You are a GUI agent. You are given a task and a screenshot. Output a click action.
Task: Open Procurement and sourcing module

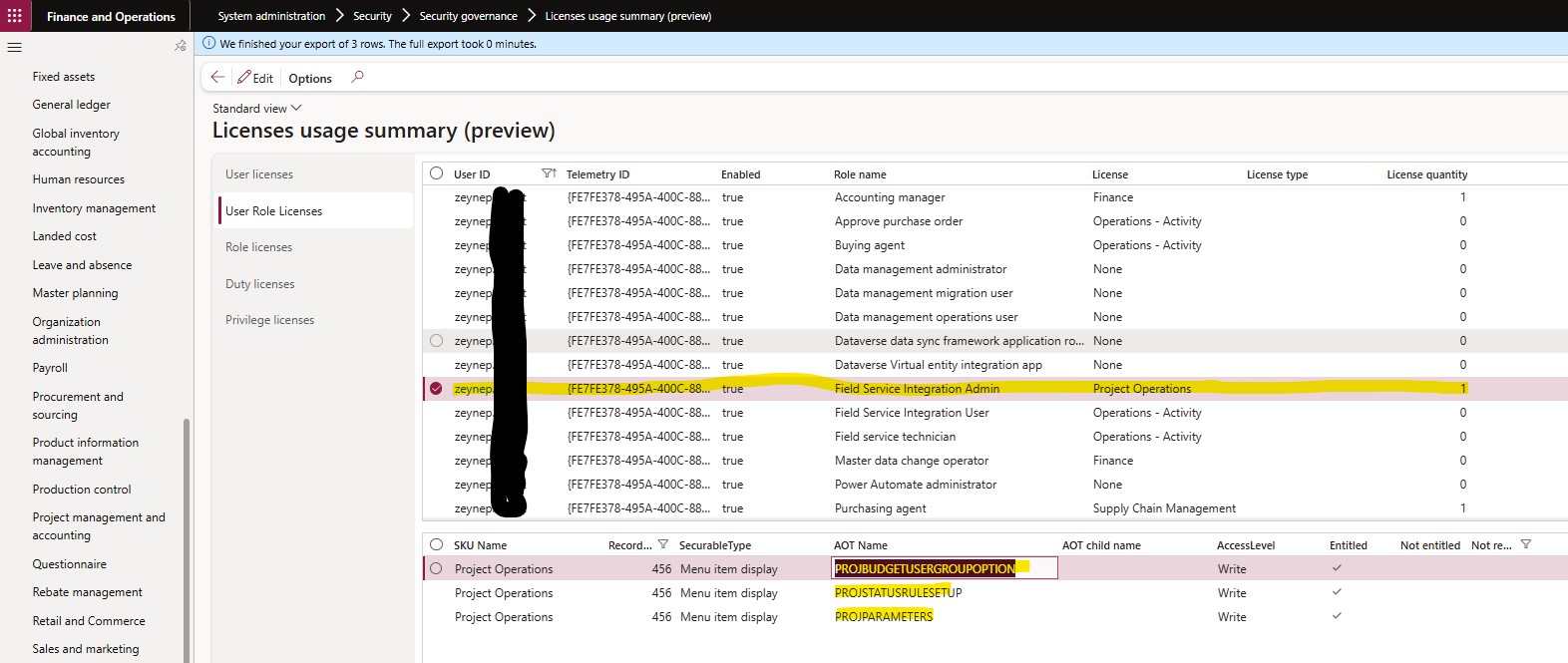click(x=78, y=406)
